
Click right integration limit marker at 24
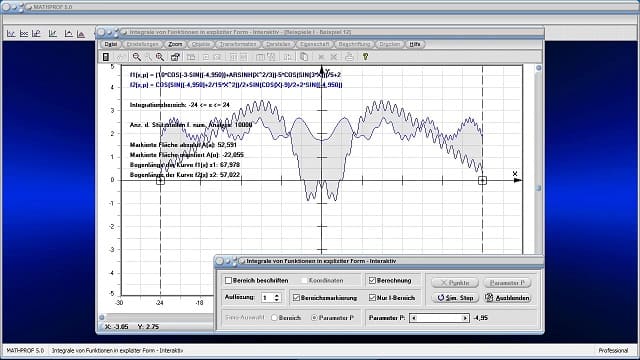coord(482,180)
